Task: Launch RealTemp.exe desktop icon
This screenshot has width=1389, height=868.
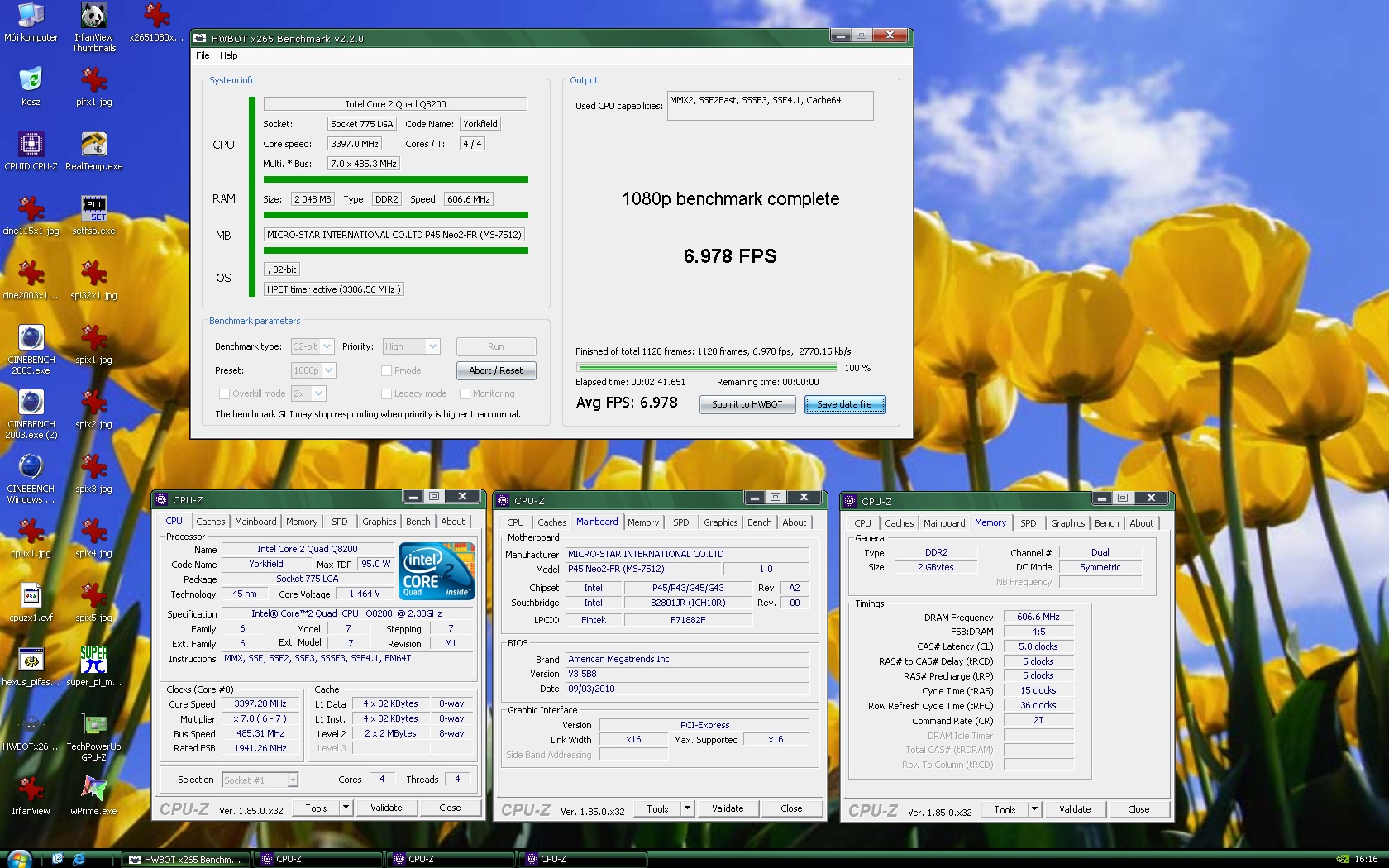Action: click(x=93, y=151)
